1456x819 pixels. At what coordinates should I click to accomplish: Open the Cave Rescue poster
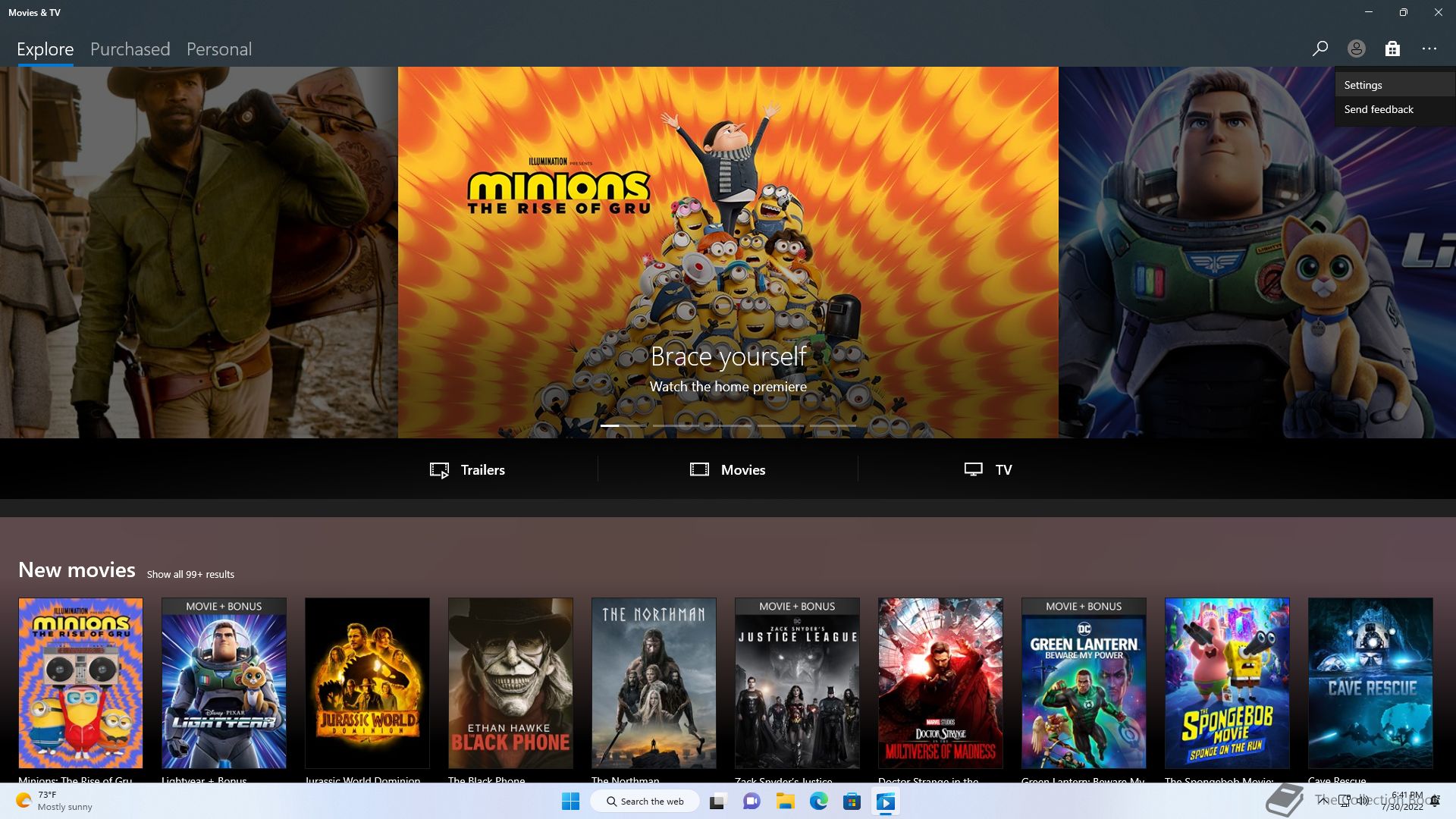1370,683
